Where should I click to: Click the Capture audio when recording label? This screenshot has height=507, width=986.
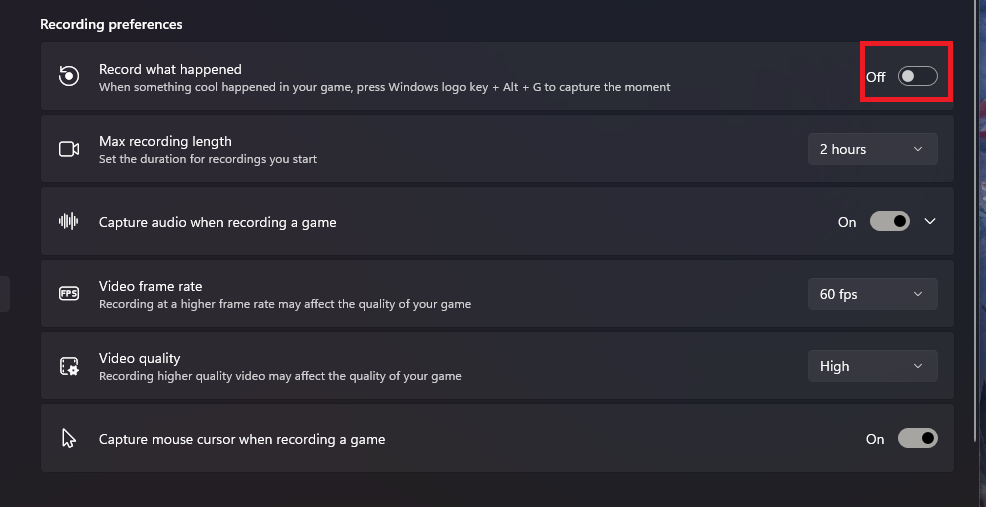click(217, 222)
